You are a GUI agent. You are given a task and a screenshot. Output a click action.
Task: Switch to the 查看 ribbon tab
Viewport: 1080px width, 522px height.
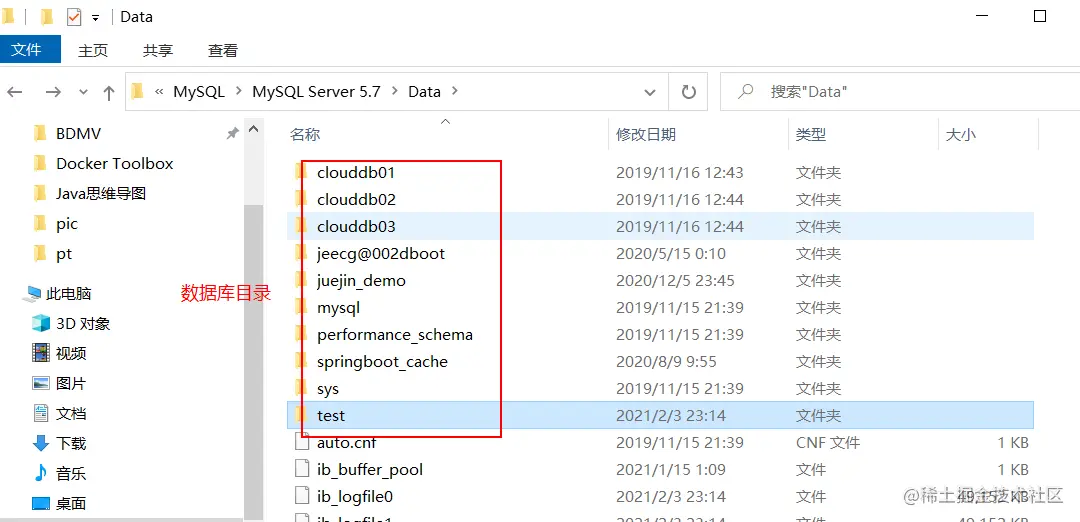point(222,50)
